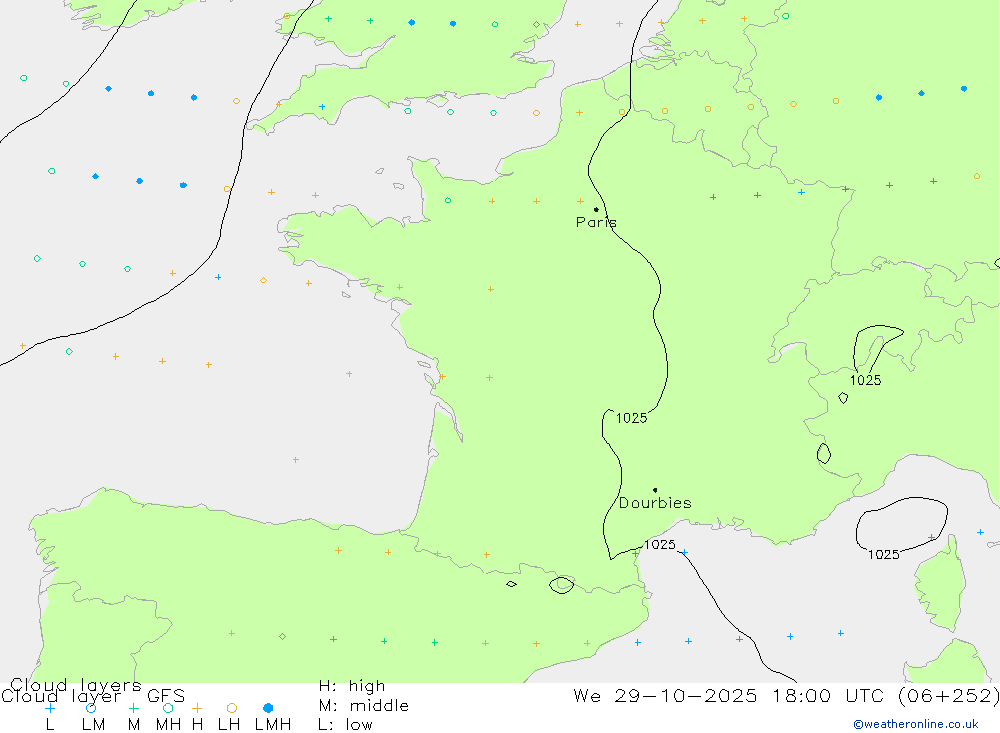Screen dimensions: 1000x733
Task: Click the MH legend label text
Action: tap(168, 725)
